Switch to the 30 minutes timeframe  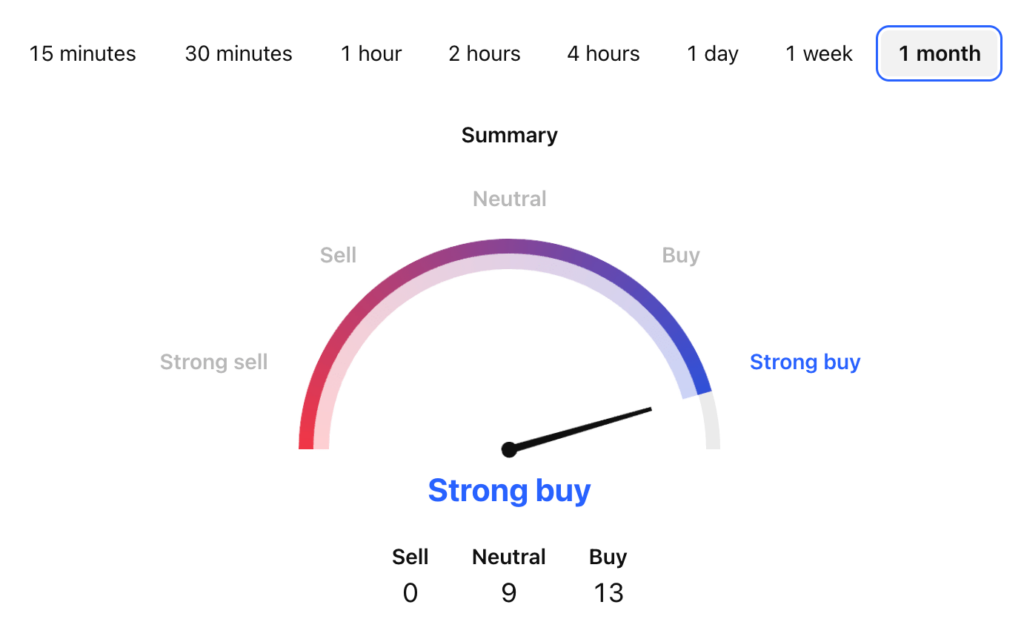(238, 54)
